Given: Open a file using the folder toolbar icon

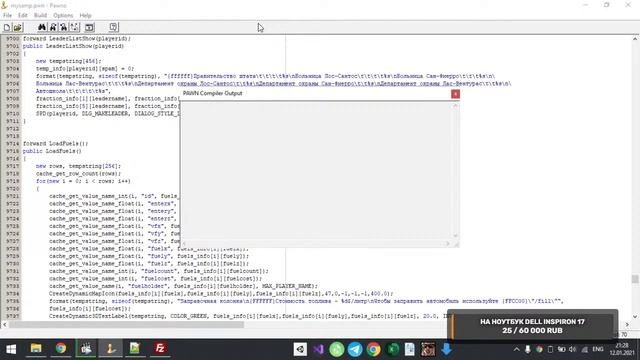Looking at the screenshot, I should (x=18, y=27).
